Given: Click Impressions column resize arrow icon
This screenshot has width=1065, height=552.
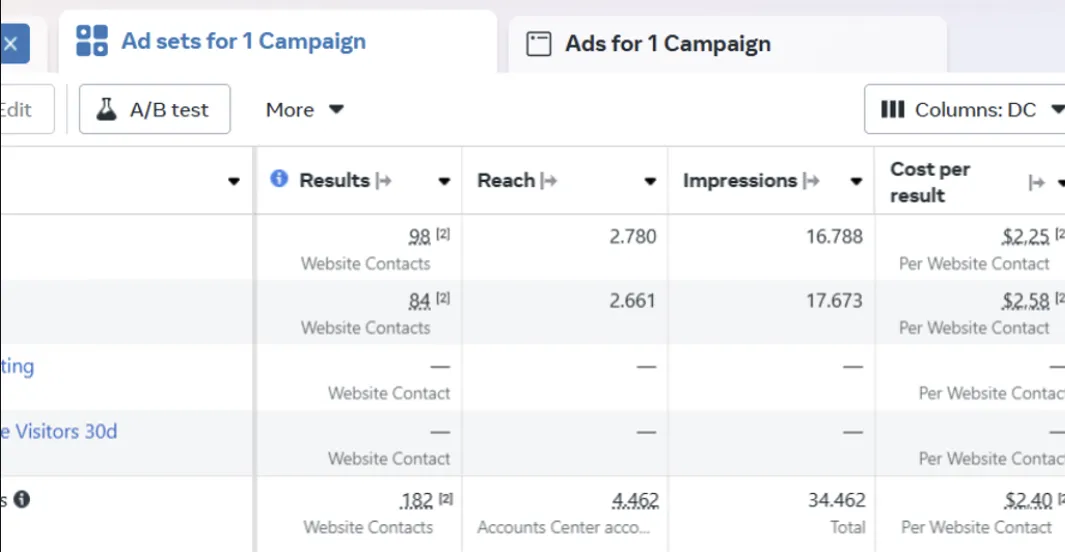Looking at the screenshot, I should click(x=811, y=181).
